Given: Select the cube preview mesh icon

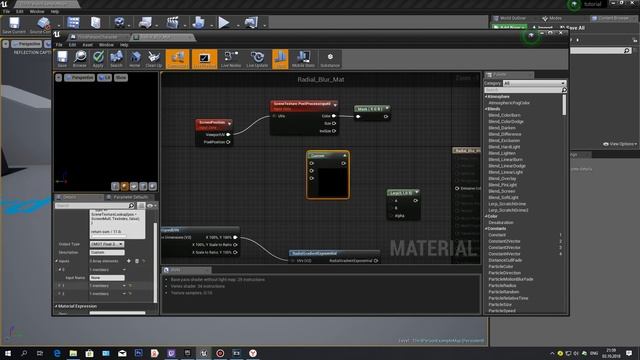Looking at the screenshot, I should pos(143,187).
